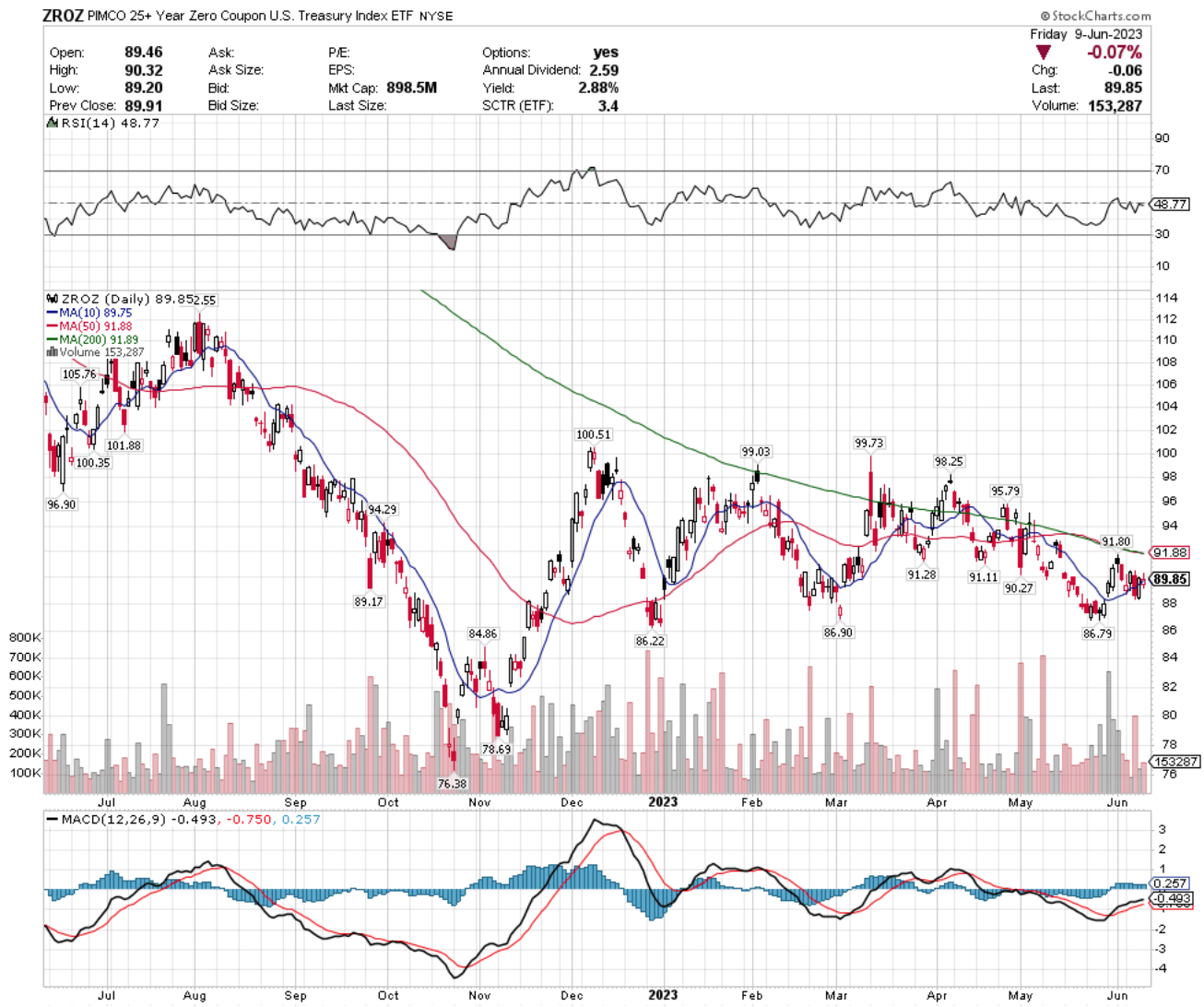Click the blue-boxed 0.257 MACD histogram tag
Screen dimensions: 1204x1007
pyautogui.click(x=1168, y=883)
